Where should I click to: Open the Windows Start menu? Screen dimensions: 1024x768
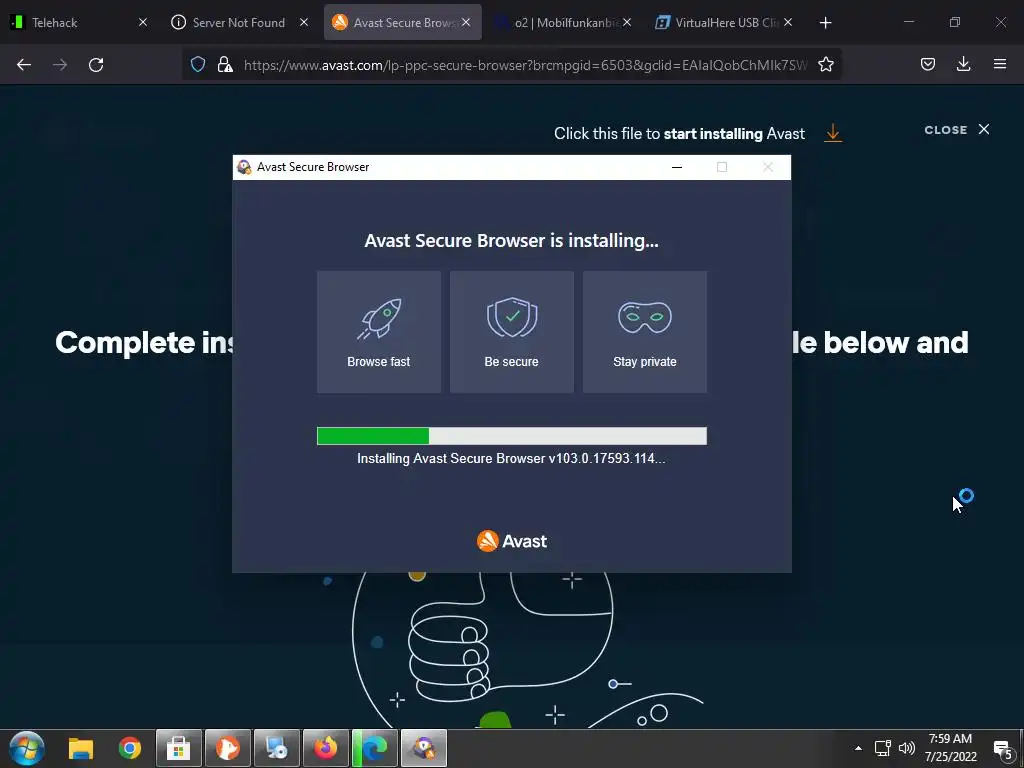pos(26,748)
